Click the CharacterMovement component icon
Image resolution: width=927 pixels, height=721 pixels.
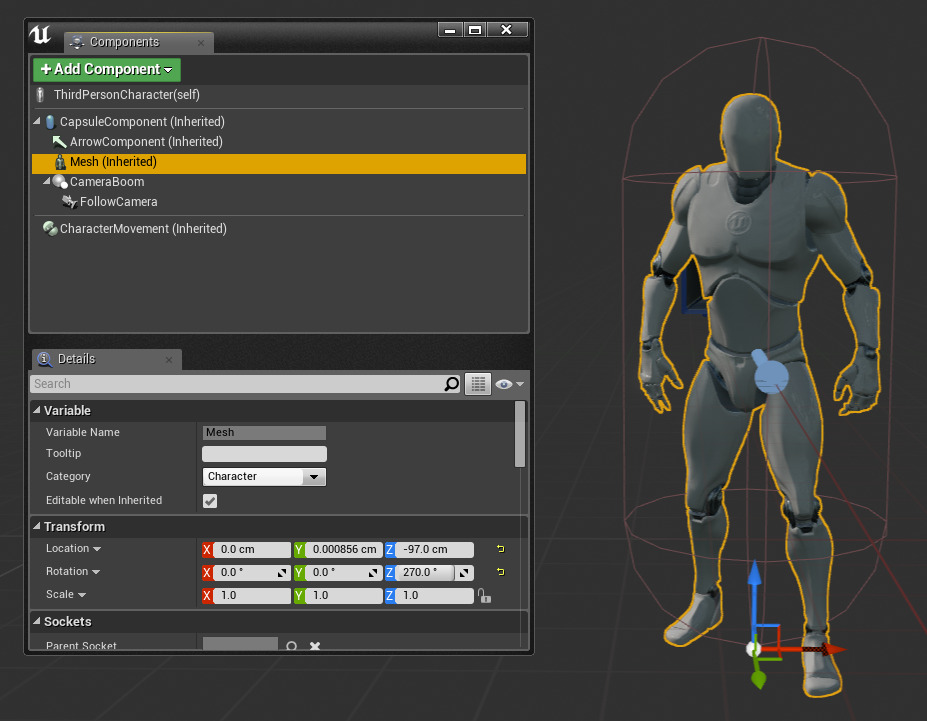pyautogui.click(x=49, y=228)
